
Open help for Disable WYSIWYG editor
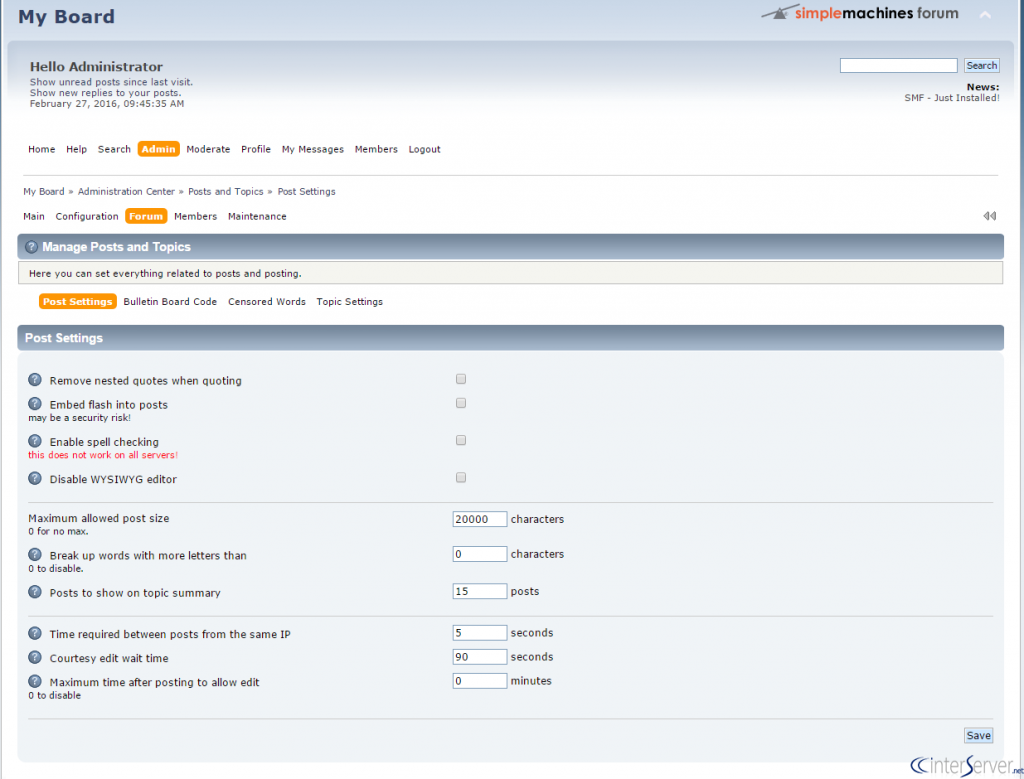coord(35,479)
